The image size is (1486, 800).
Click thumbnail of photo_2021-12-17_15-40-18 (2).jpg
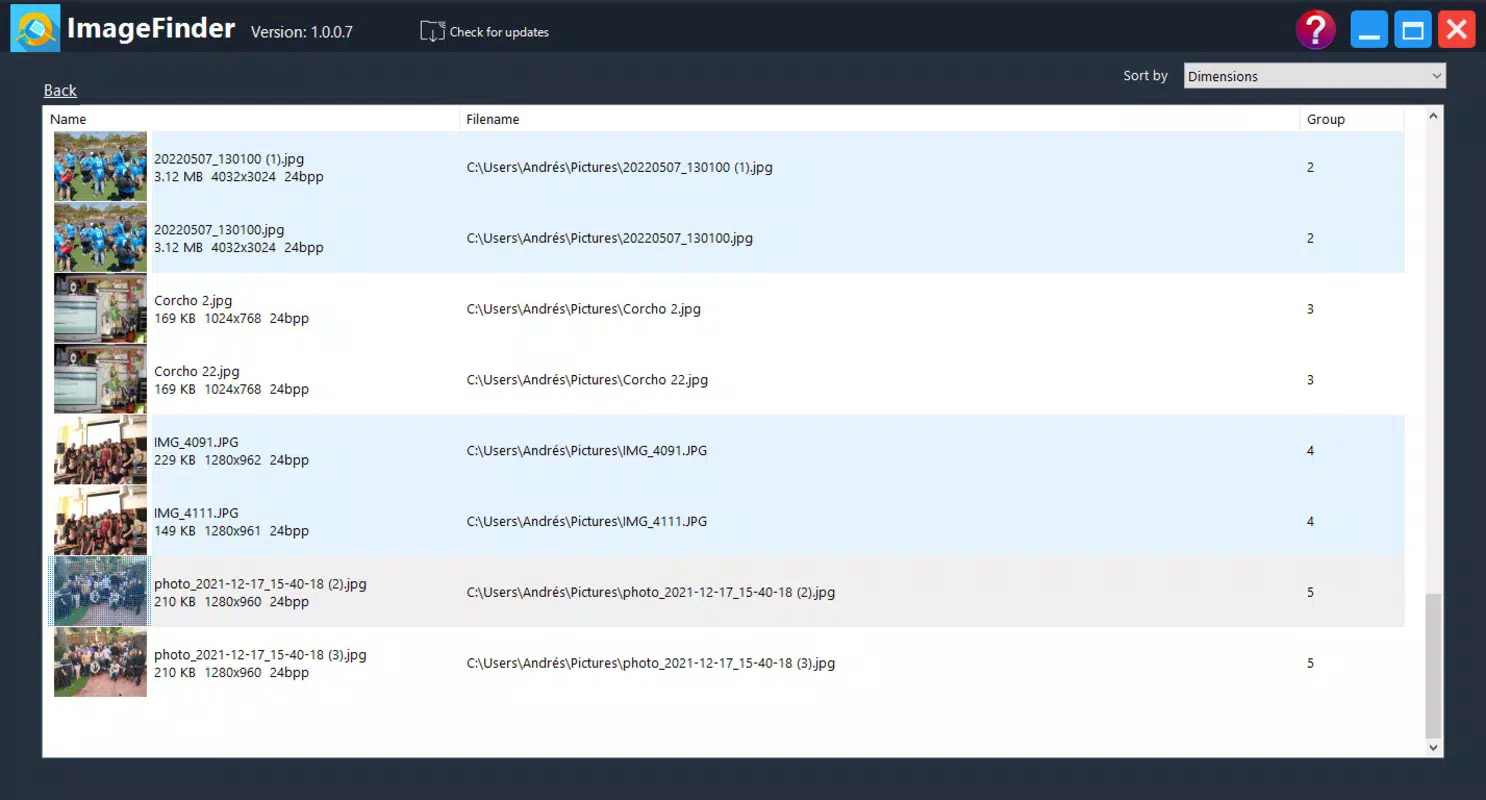(100, 592)
